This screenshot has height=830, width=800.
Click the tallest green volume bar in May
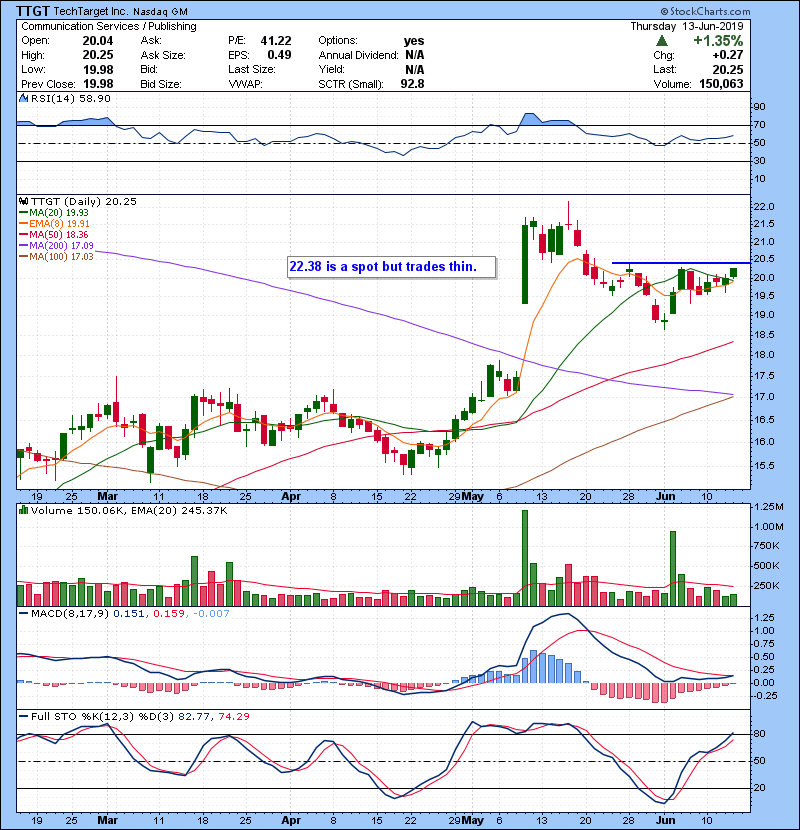click(525, 558)
